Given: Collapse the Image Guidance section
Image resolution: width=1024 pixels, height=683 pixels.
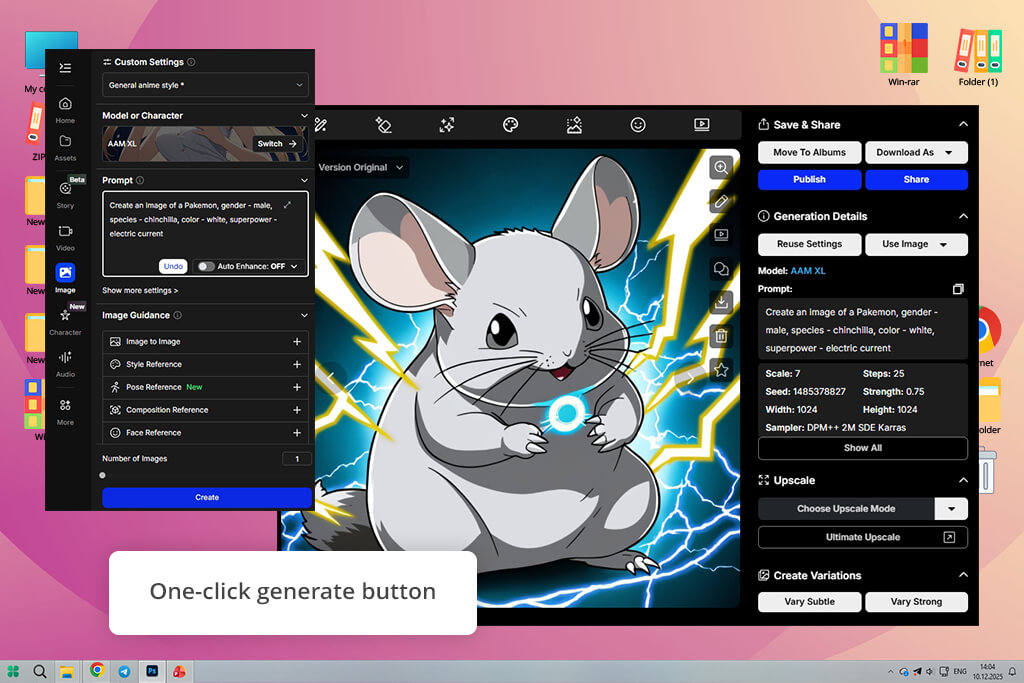Looking at the screenshot, I should click(x=304, y=315).
